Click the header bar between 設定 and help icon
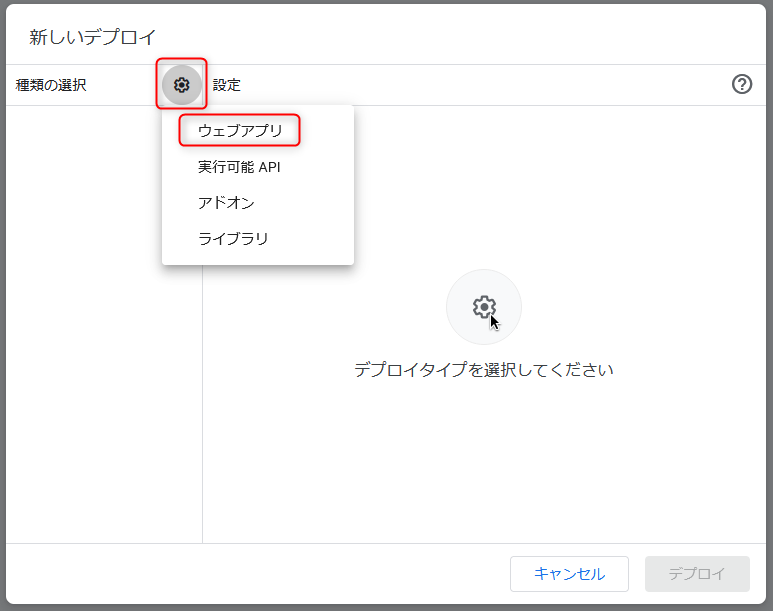This screenshot has height=611, width=773. coord(480,85)
